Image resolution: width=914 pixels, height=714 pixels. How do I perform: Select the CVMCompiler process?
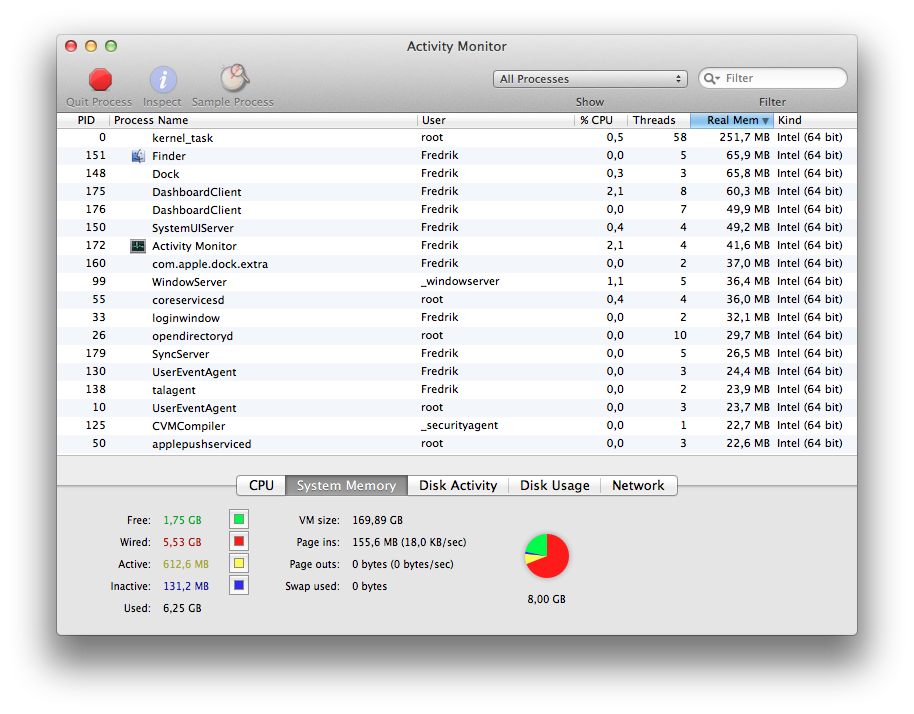(457, 426)
